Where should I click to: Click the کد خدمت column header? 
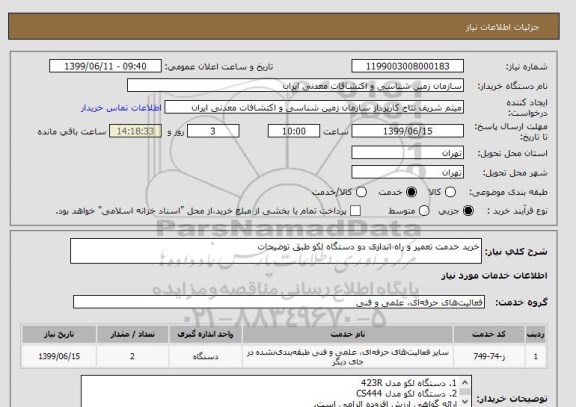489,335
